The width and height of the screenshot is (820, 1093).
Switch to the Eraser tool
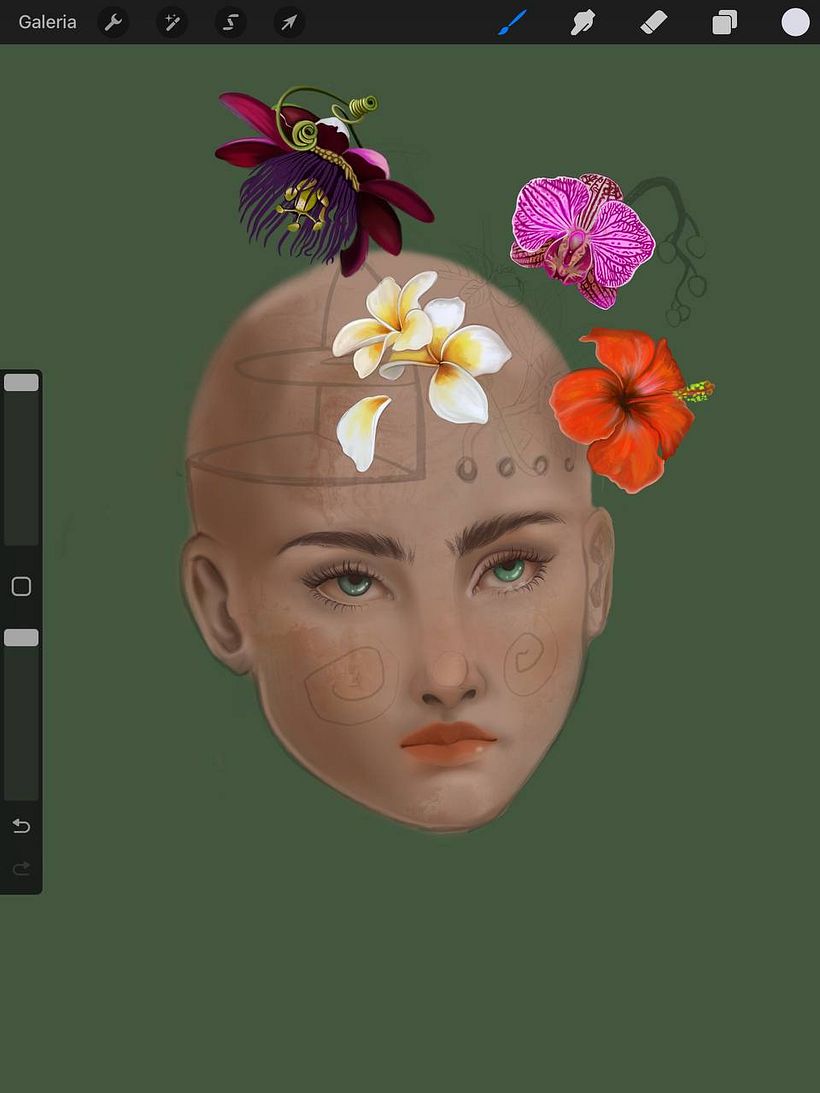[x=653, y=22]
